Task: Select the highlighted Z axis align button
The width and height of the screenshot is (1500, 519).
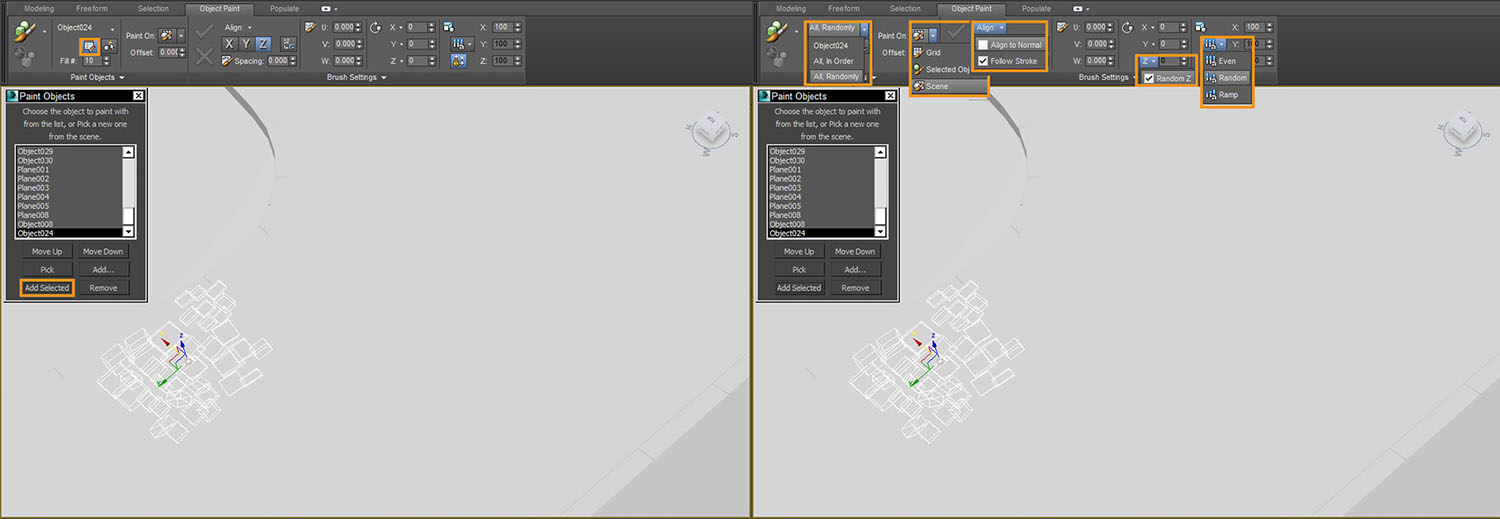Action: point(263,44)
